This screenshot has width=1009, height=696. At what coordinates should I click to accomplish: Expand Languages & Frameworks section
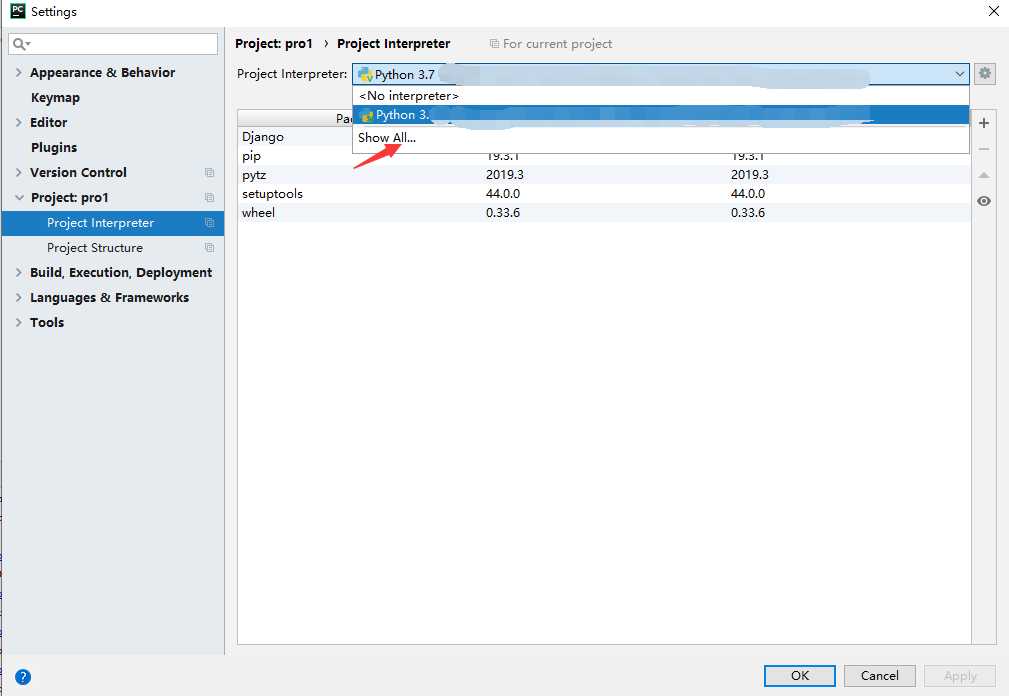(x=19, y=298)
